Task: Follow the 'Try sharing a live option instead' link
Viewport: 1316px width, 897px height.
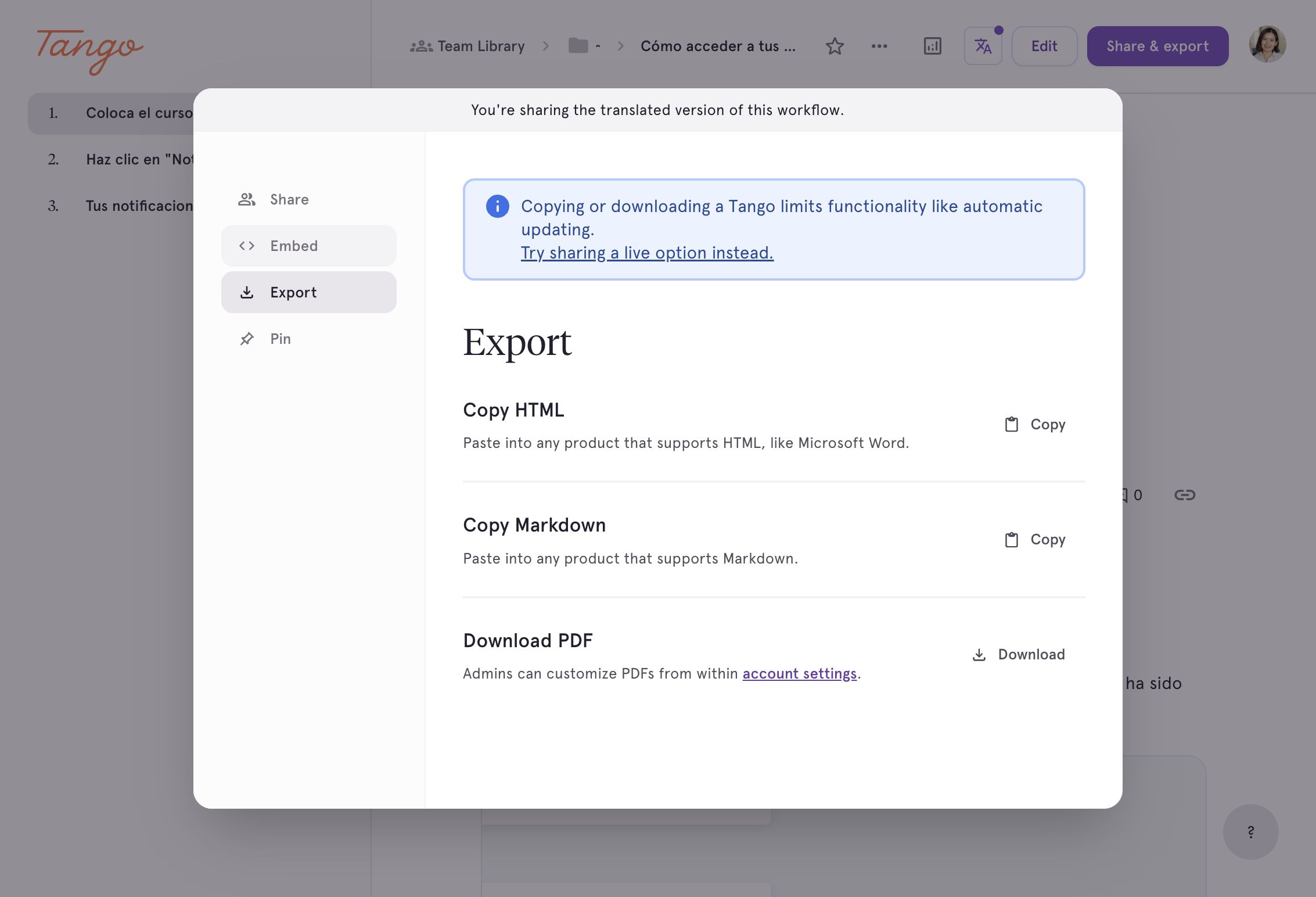Action: 647,253
